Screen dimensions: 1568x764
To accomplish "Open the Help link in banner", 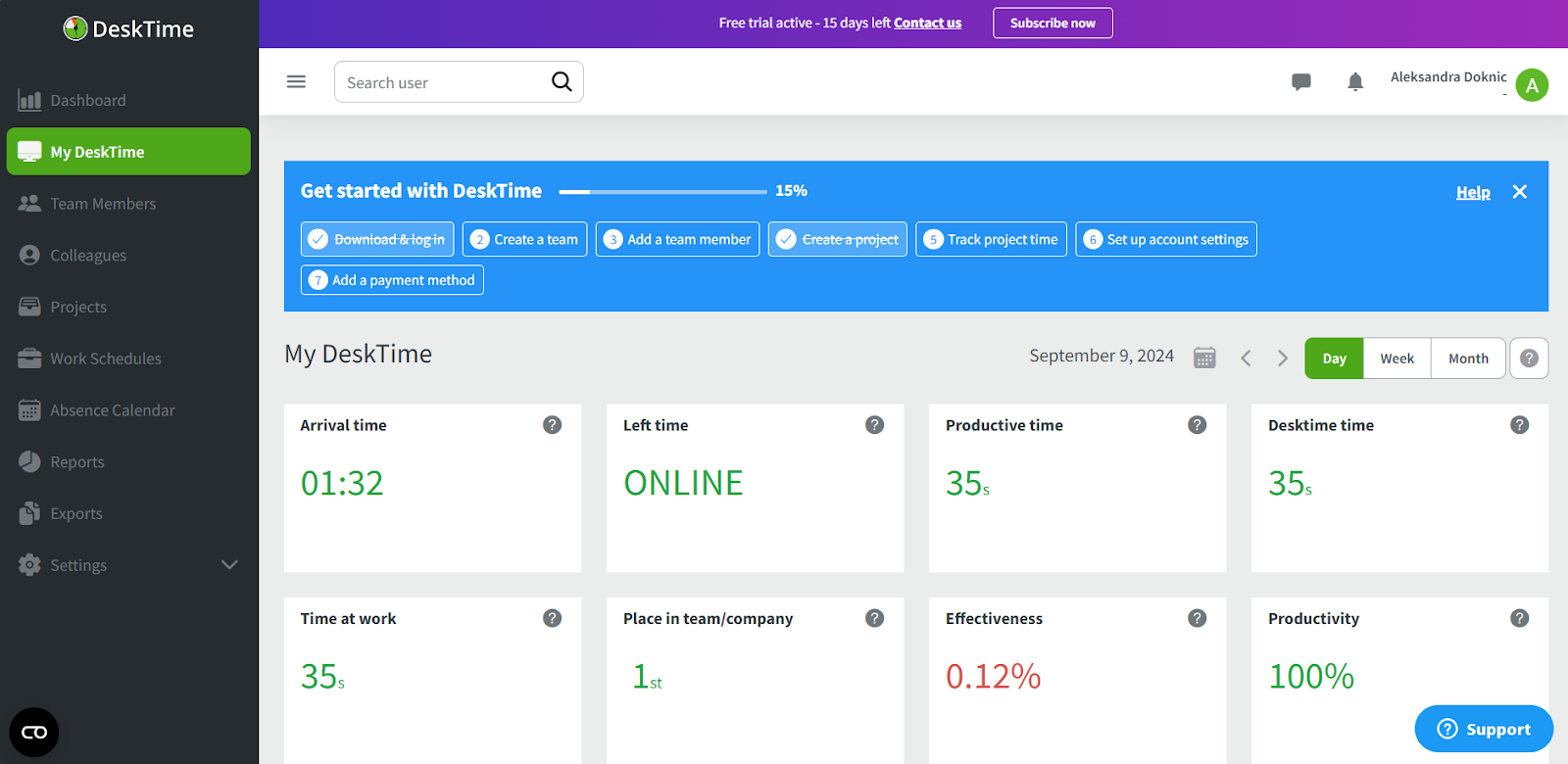I will (1473, 192).
